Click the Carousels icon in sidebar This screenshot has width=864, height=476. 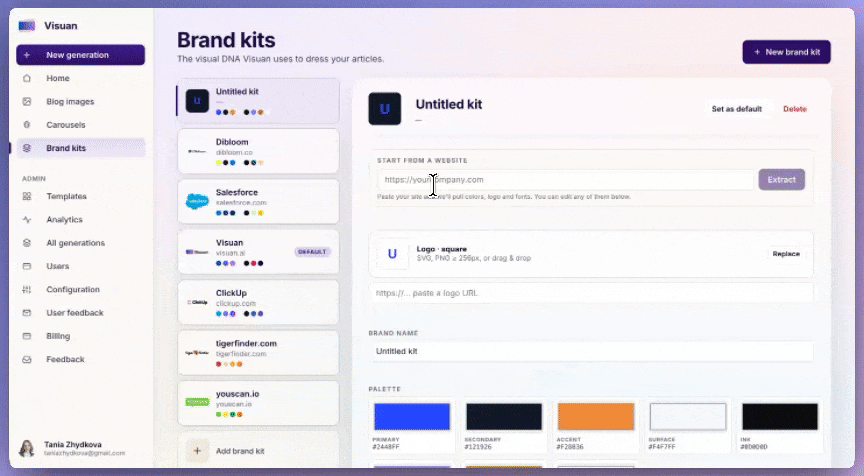26,125
